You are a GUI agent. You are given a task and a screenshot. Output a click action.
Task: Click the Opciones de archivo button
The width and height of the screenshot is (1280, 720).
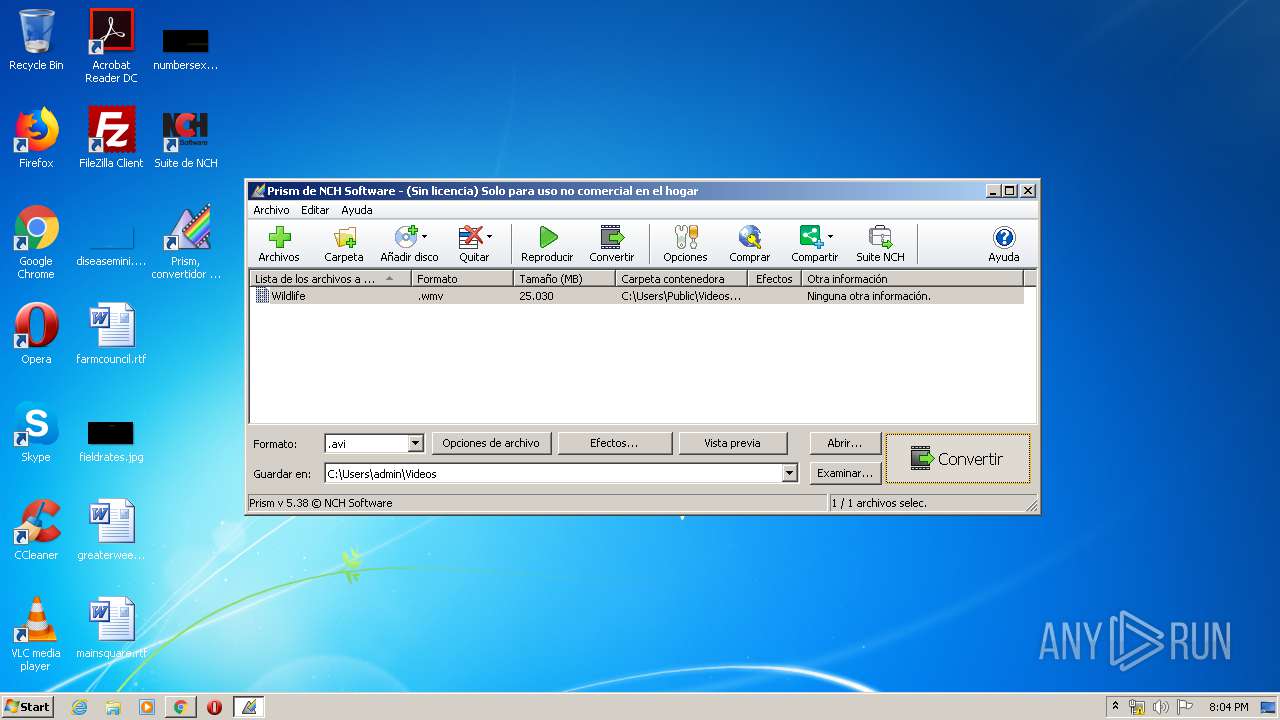click(490, 443)
